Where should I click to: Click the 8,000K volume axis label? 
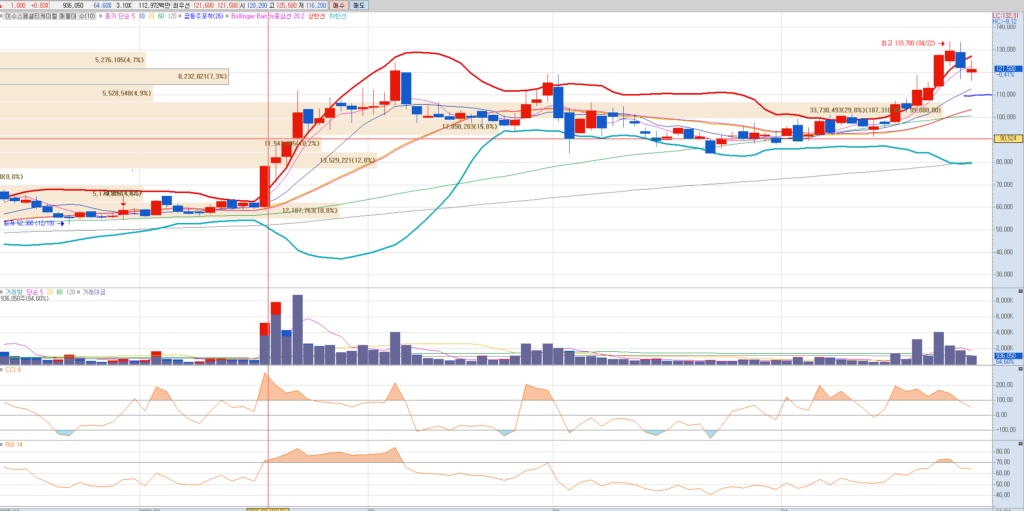click(1006, 301)
